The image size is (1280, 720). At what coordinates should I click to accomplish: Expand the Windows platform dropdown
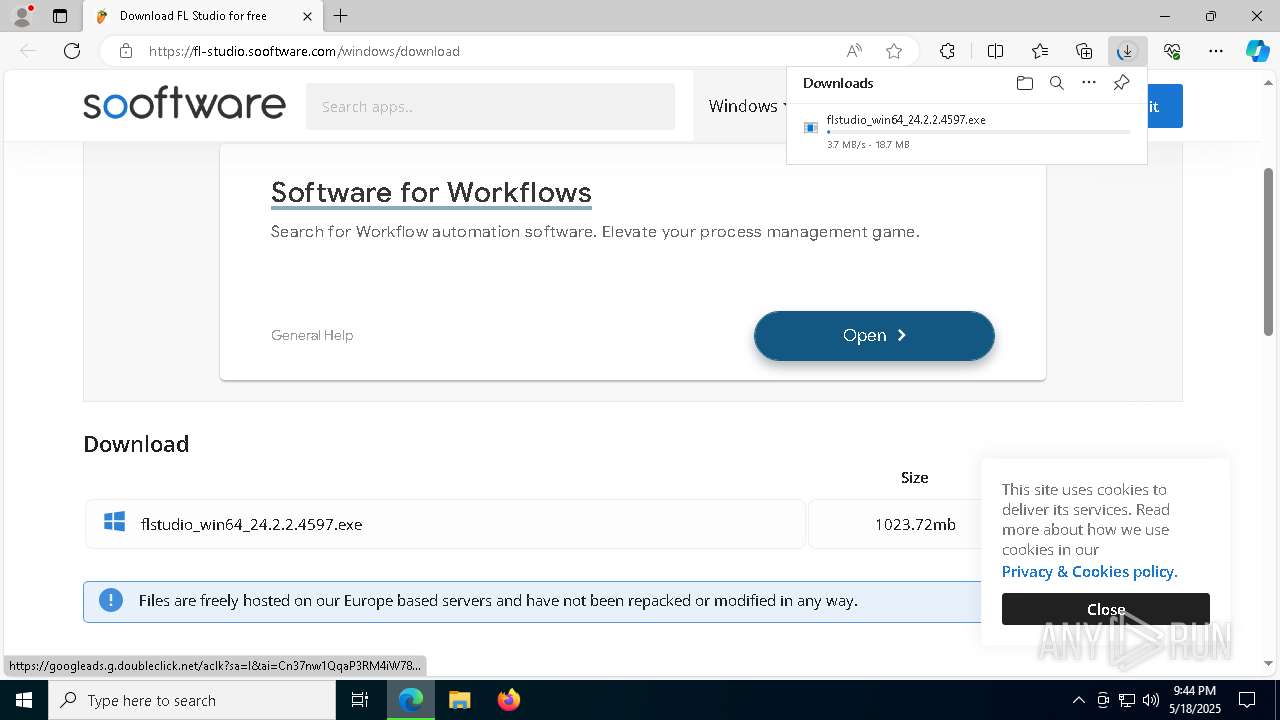(x=748, y=106)
